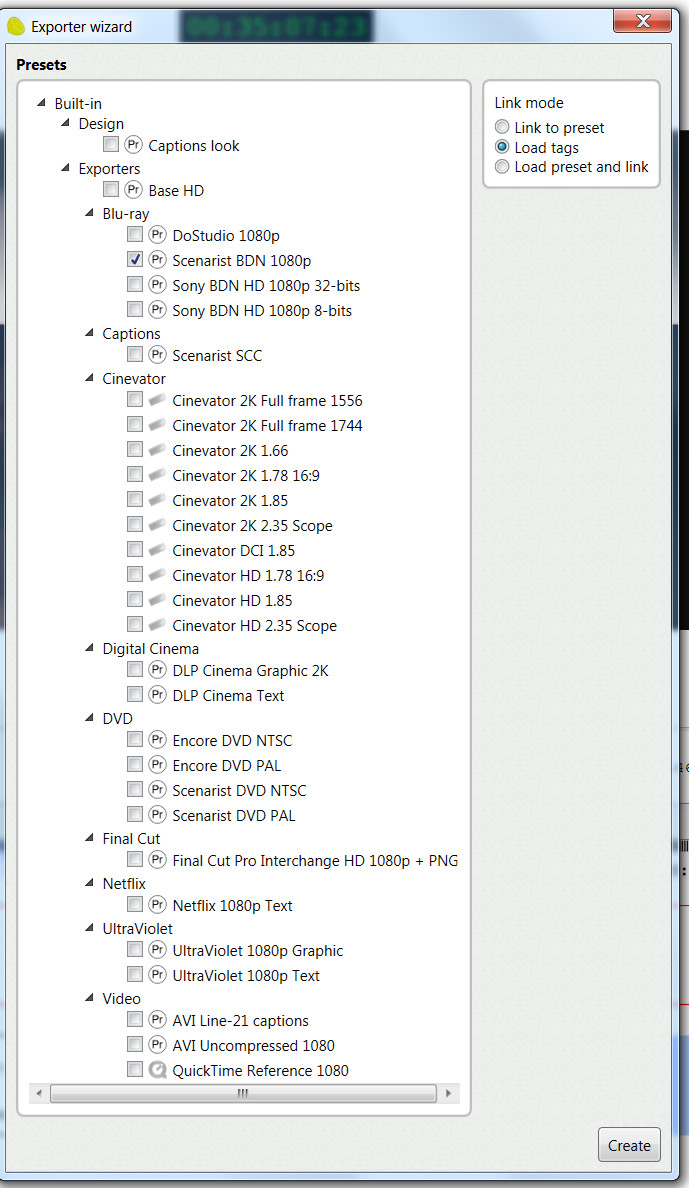Screen dimensions: 689x1188
Task: Click the Pr icon beside DLP Cinema Text
Action: (158, 695)
